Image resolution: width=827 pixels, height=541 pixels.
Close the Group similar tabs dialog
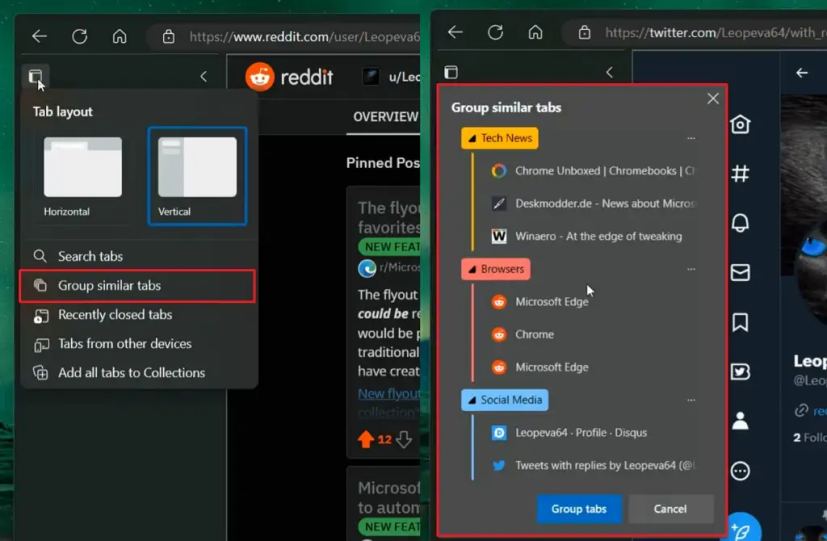[713, 99]
